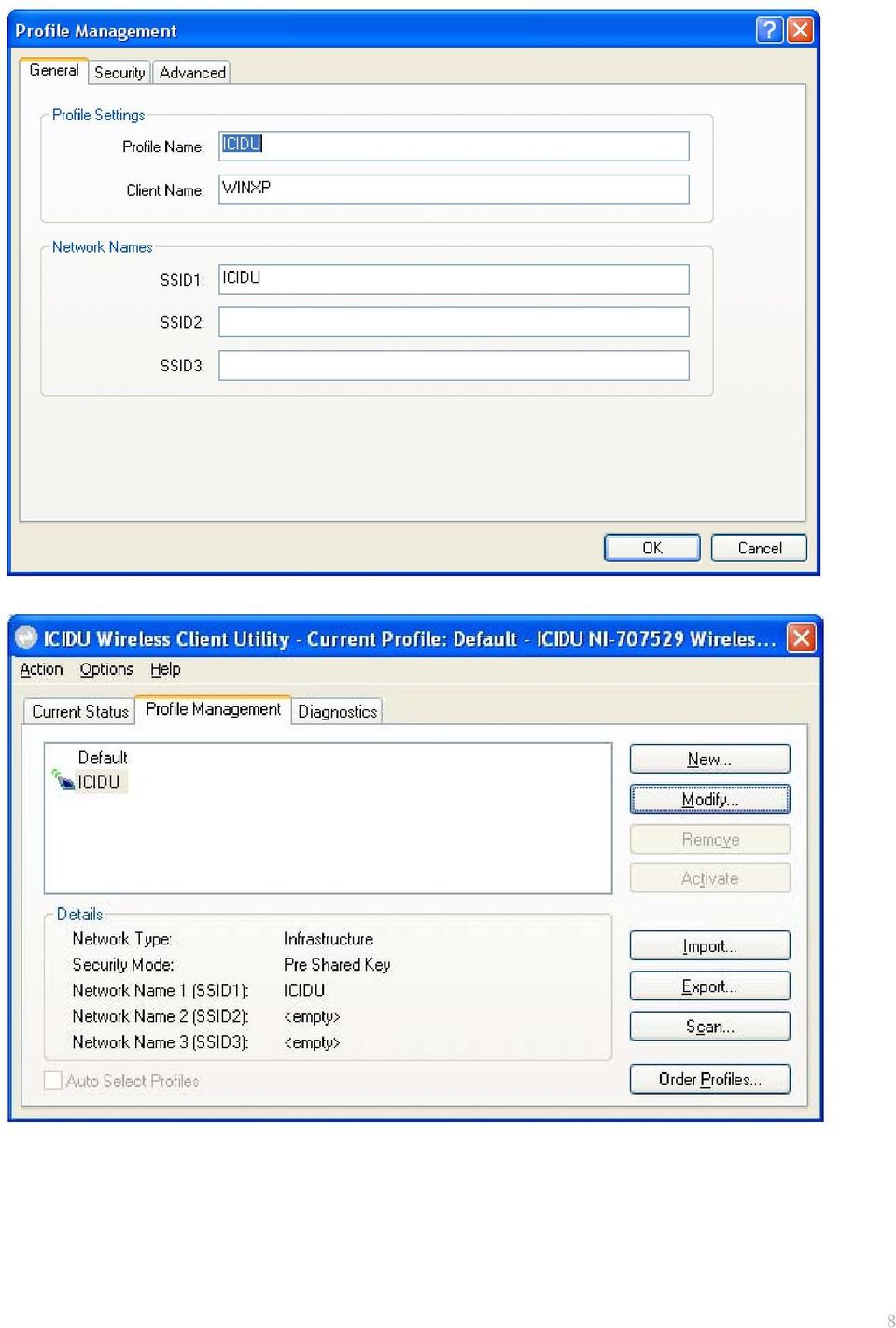
Task: Toggle the Auto Select Profiles checkbox
Action: pos(53,1081)
